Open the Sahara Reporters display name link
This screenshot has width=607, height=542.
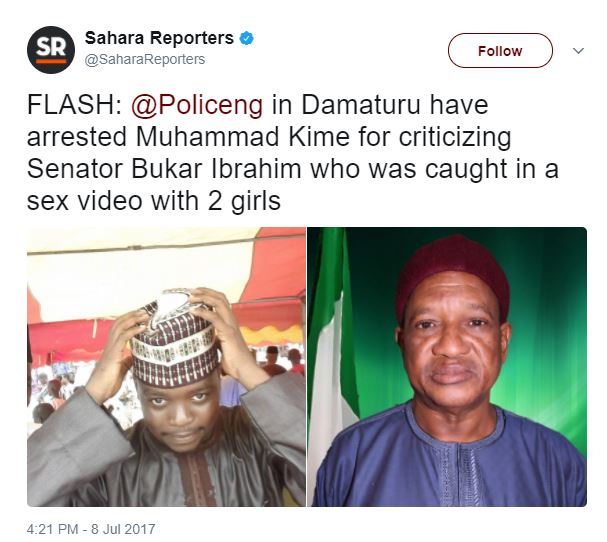(159, 39)
